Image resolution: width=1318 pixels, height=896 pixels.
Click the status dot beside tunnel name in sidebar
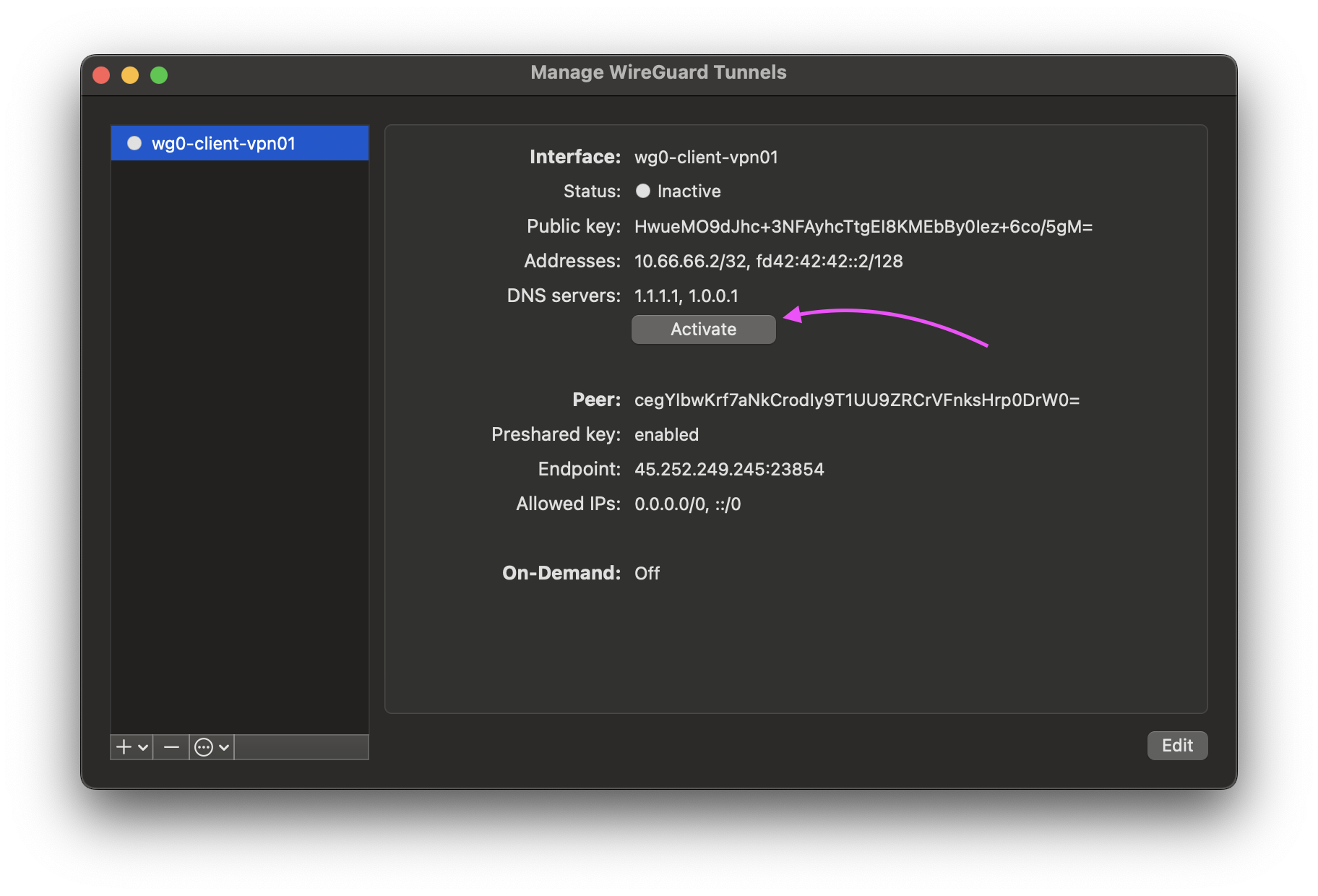pos(134,143)
